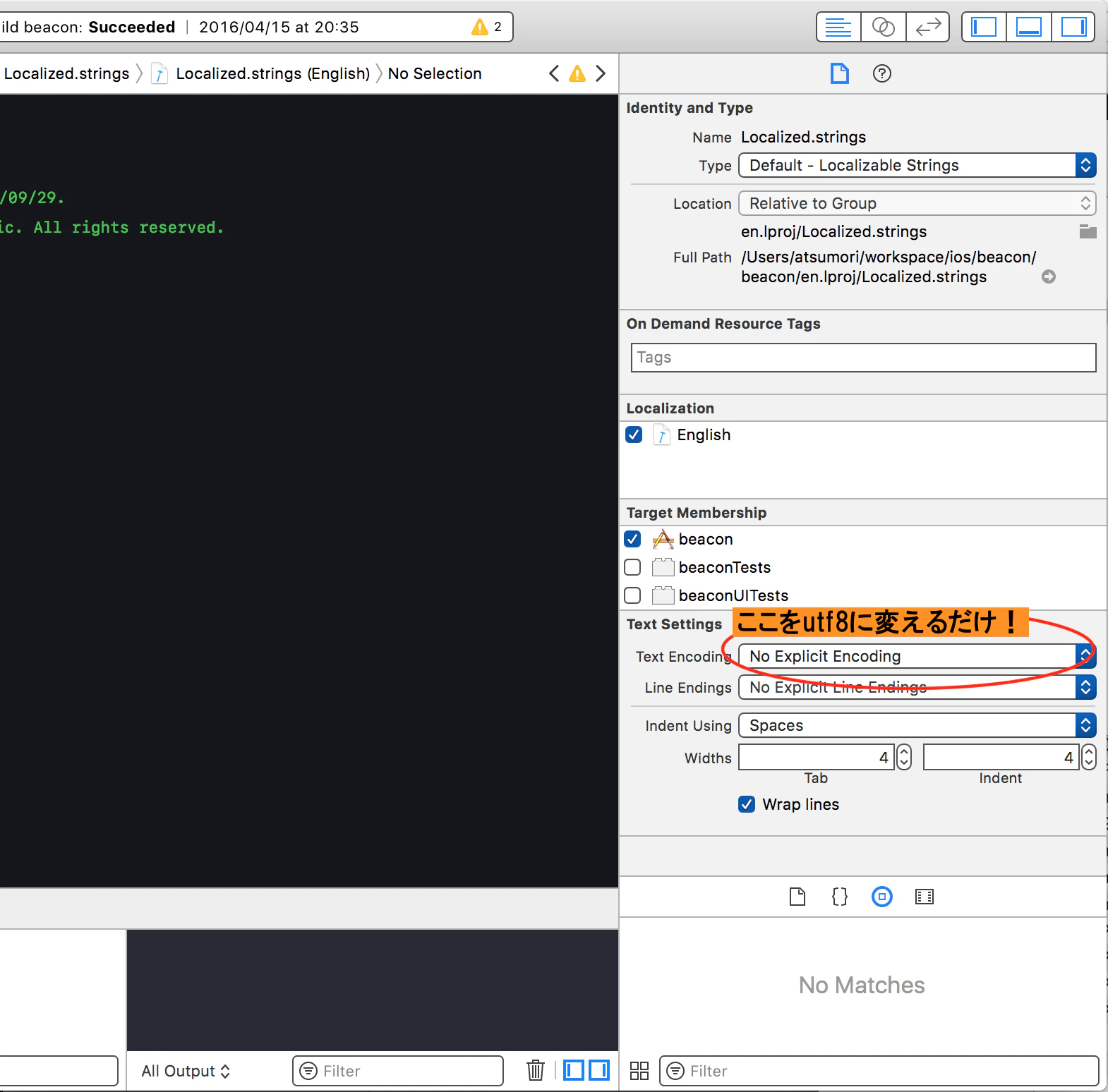Show the File Template library
Screen dimensions: 1108x1092
[x=797, y=897]
